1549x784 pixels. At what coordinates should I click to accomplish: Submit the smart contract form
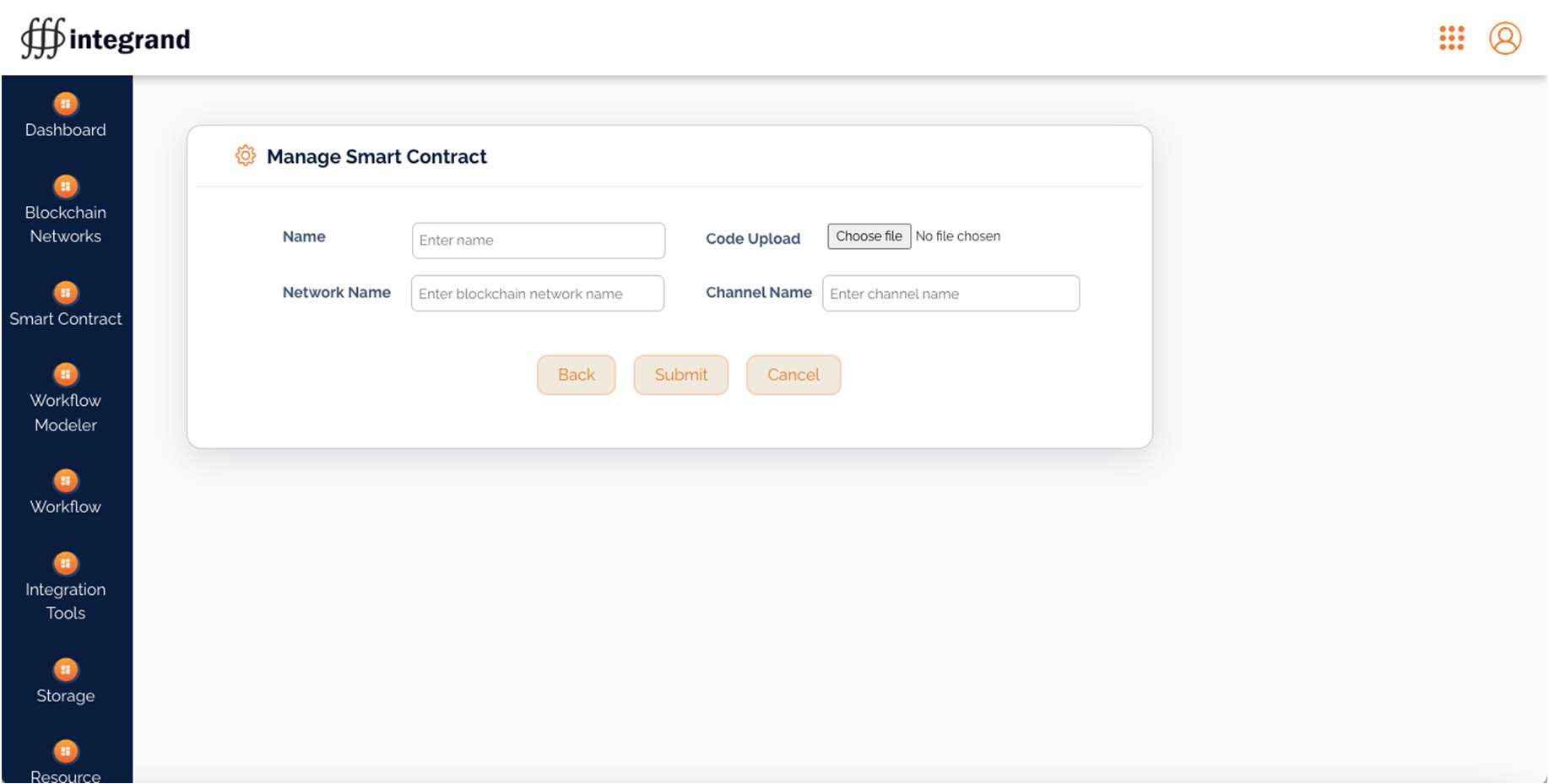point(680,375)
